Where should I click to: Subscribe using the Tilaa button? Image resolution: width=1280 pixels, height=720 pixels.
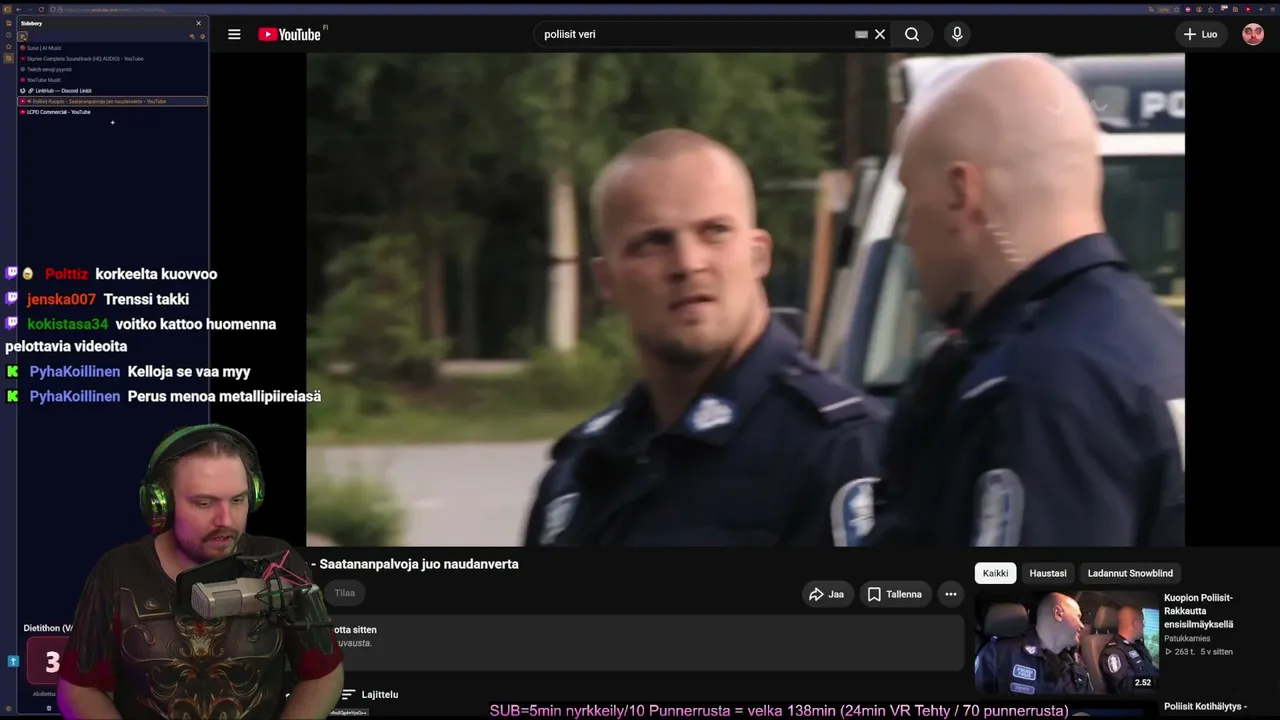(x=345, y=593)
